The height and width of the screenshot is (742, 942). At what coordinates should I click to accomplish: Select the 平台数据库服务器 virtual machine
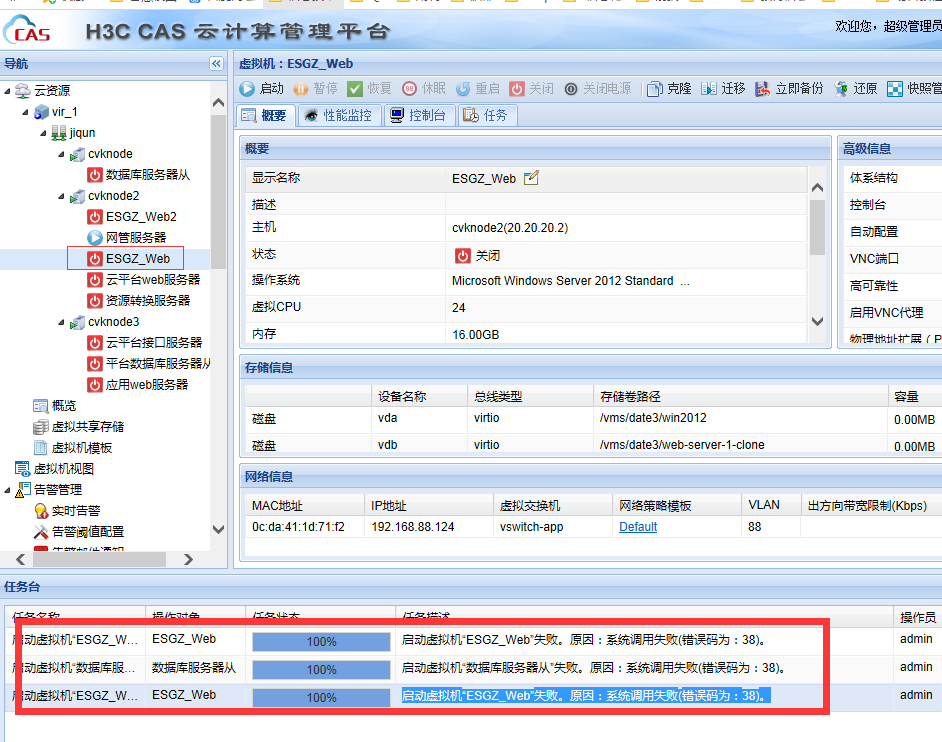[x=148, y=364]
